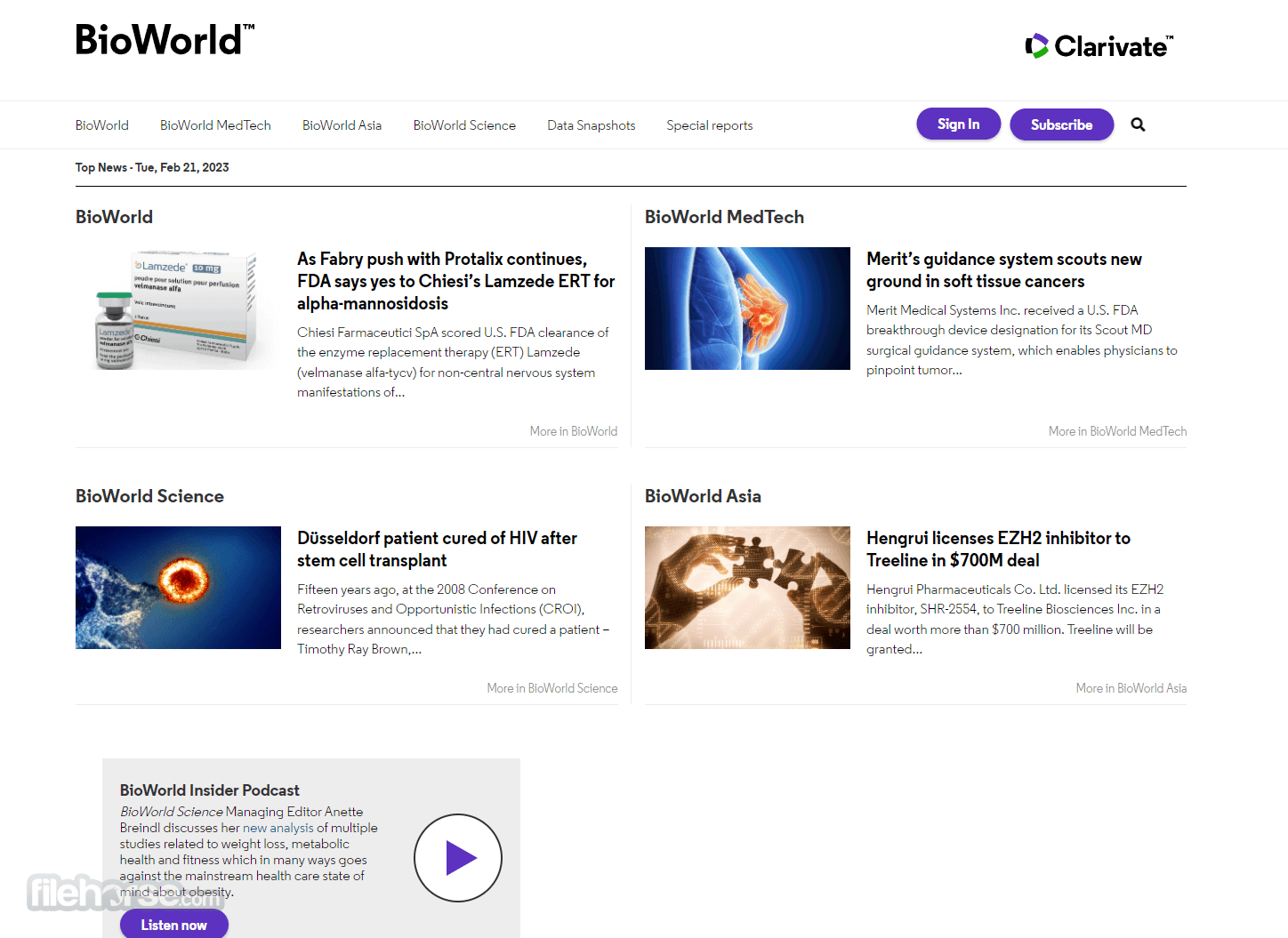This screenshot has width=1288, height=938.
Task: Click the Subscribe button
Action: point(1062,124)
